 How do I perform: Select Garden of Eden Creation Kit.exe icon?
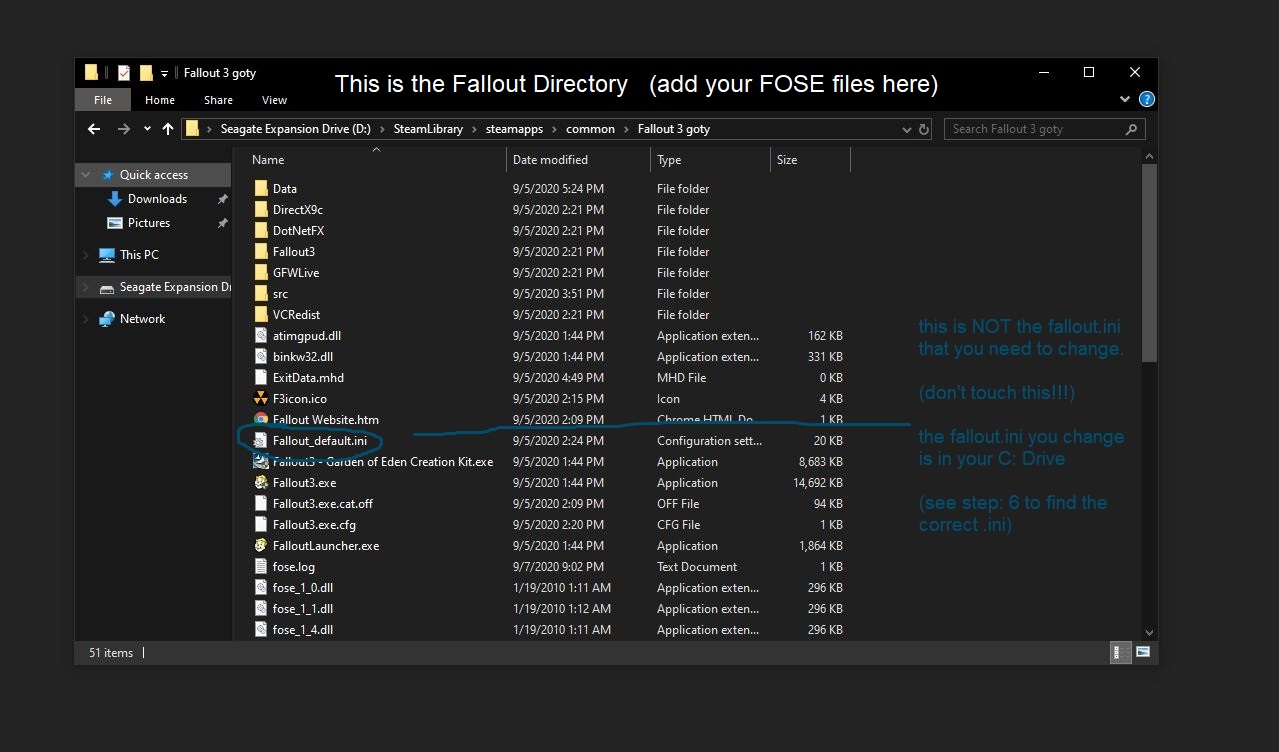[261, 461]
